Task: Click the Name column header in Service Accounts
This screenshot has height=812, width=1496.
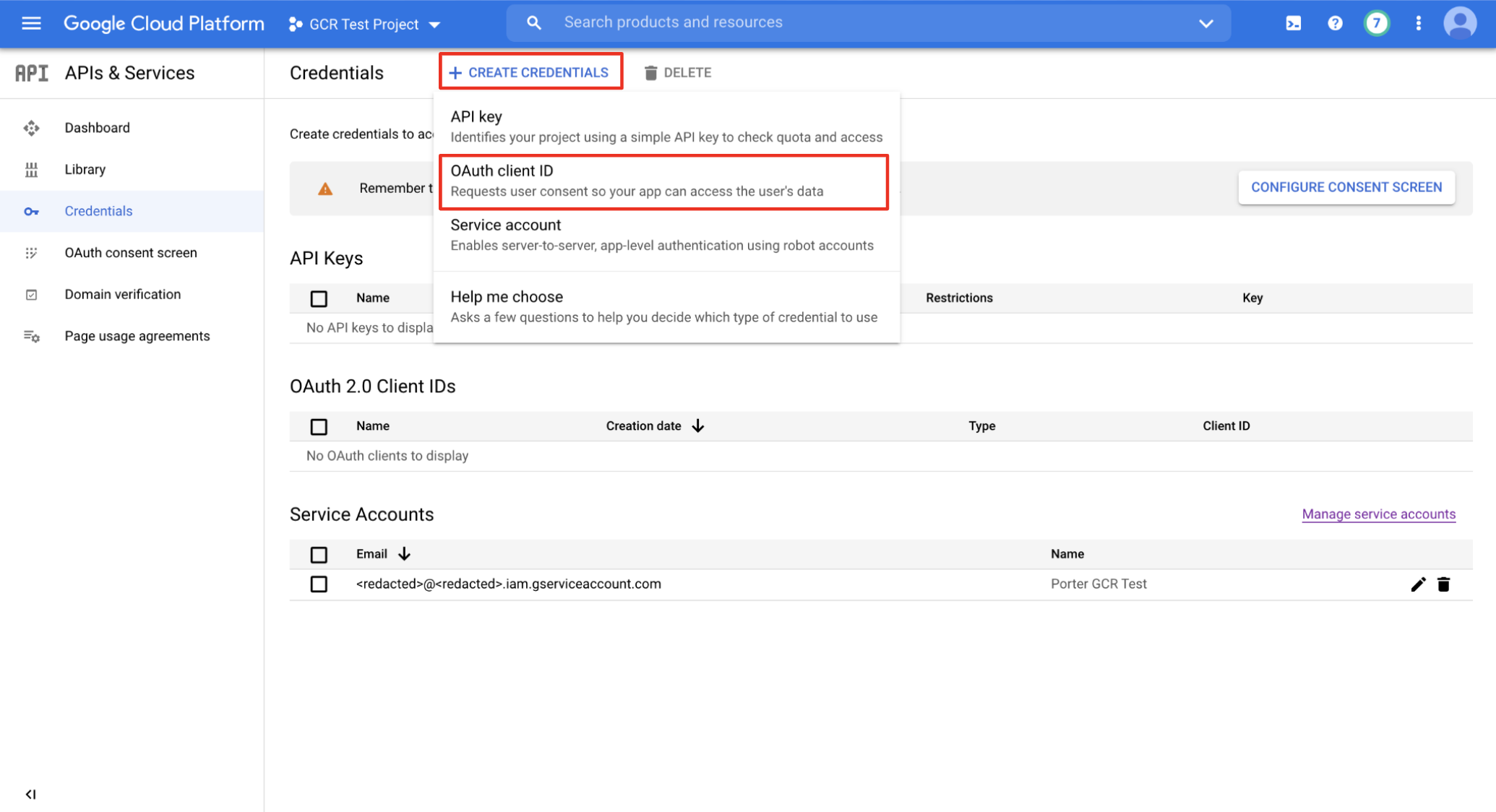Action: (1067, 554)
